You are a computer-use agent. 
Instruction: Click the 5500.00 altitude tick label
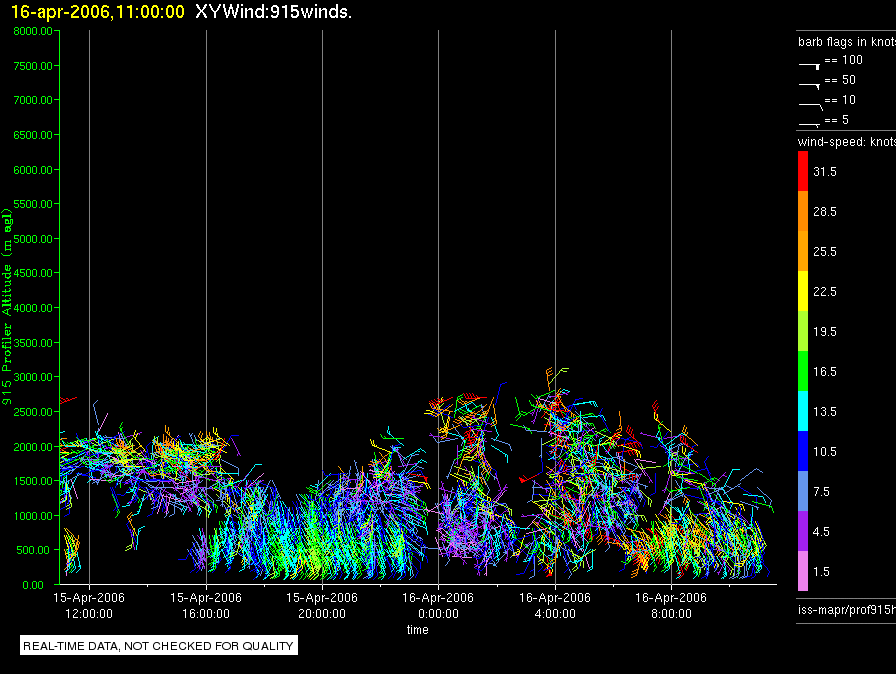(x=33, y=204)
